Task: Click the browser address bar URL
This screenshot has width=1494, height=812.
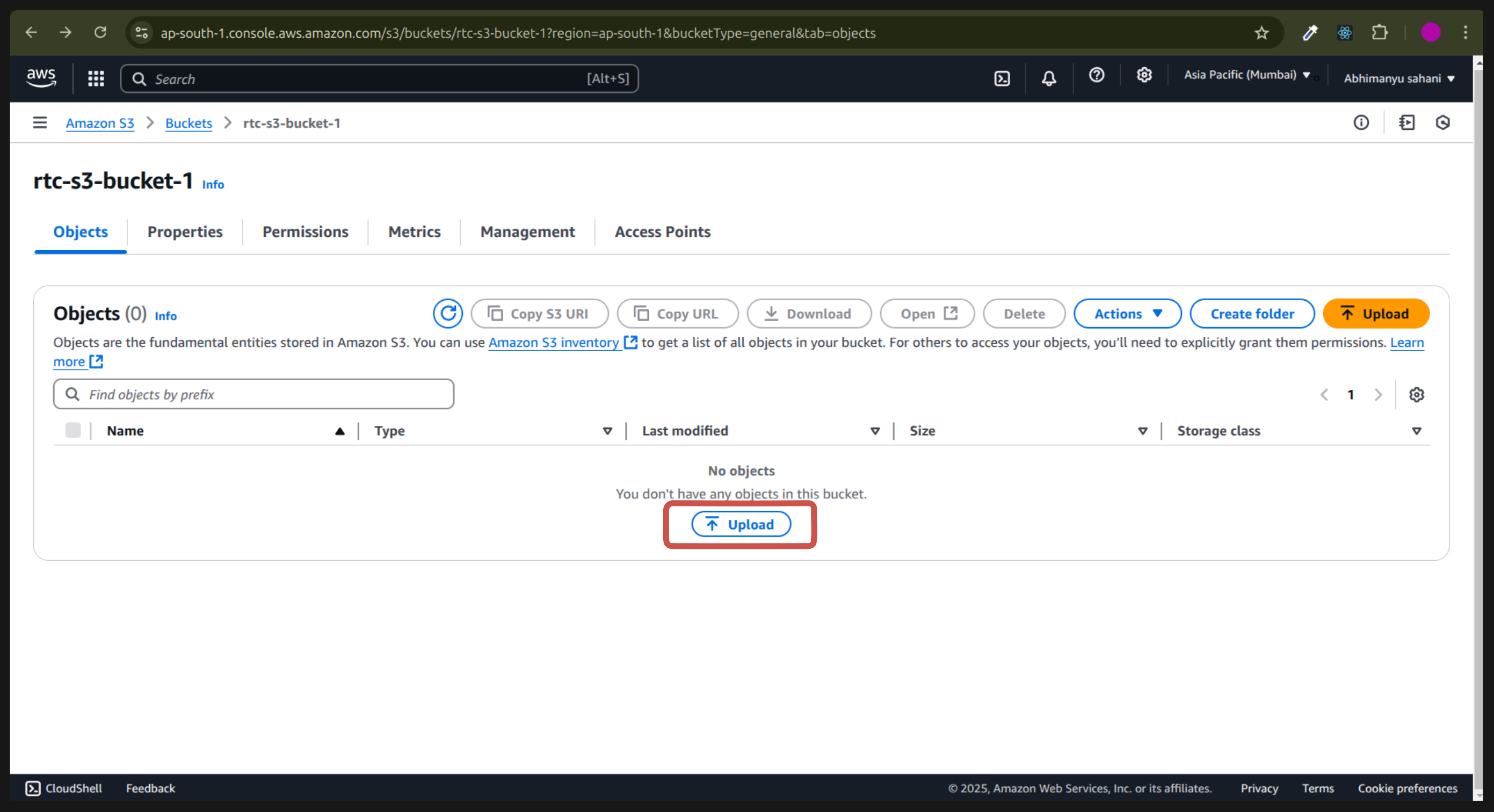Action: click(x=518, y=33)
